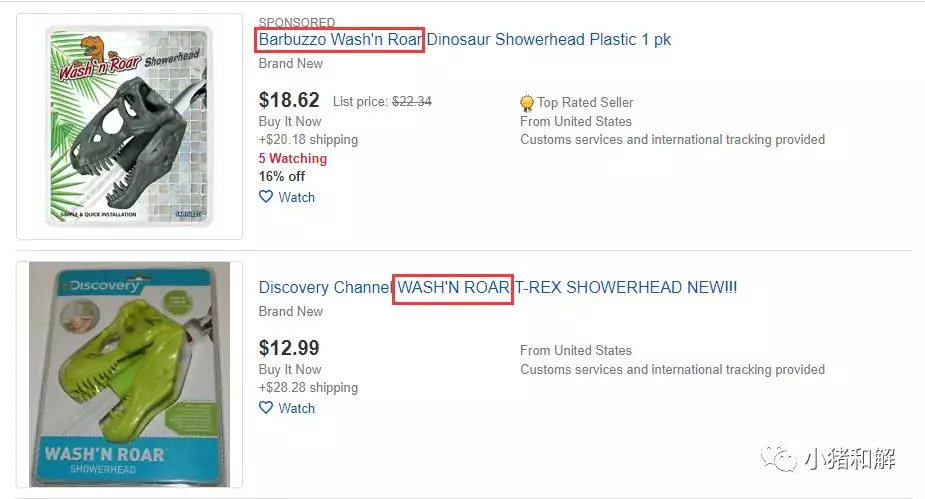Image resolution: width=925 pixels, height=499 pixels.
Task: Click the Top Rated Seller ribbon icon
Action: click(x=527, y=103)
